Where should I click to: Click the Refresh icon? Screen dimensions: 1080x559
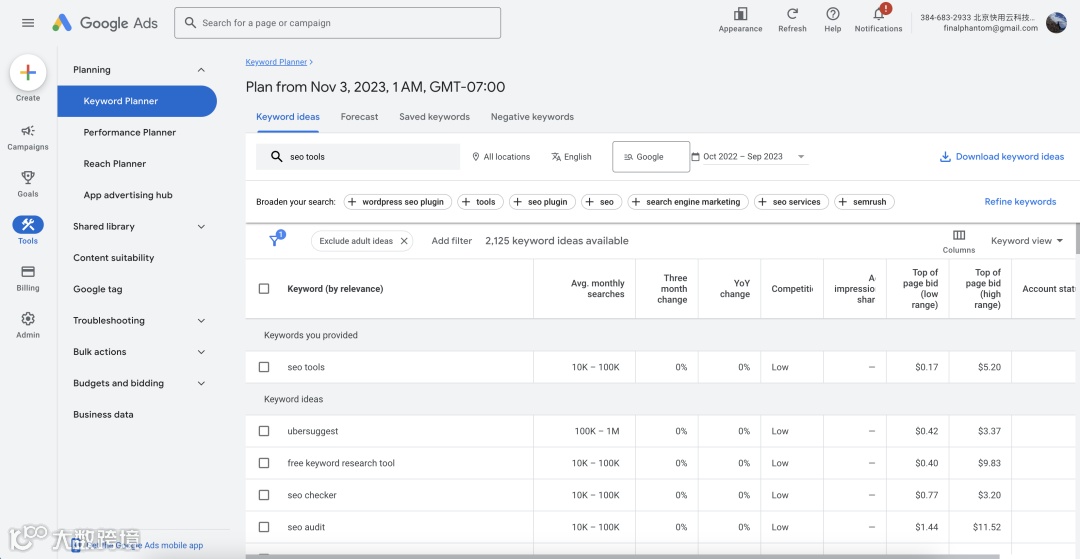point(792,14)
